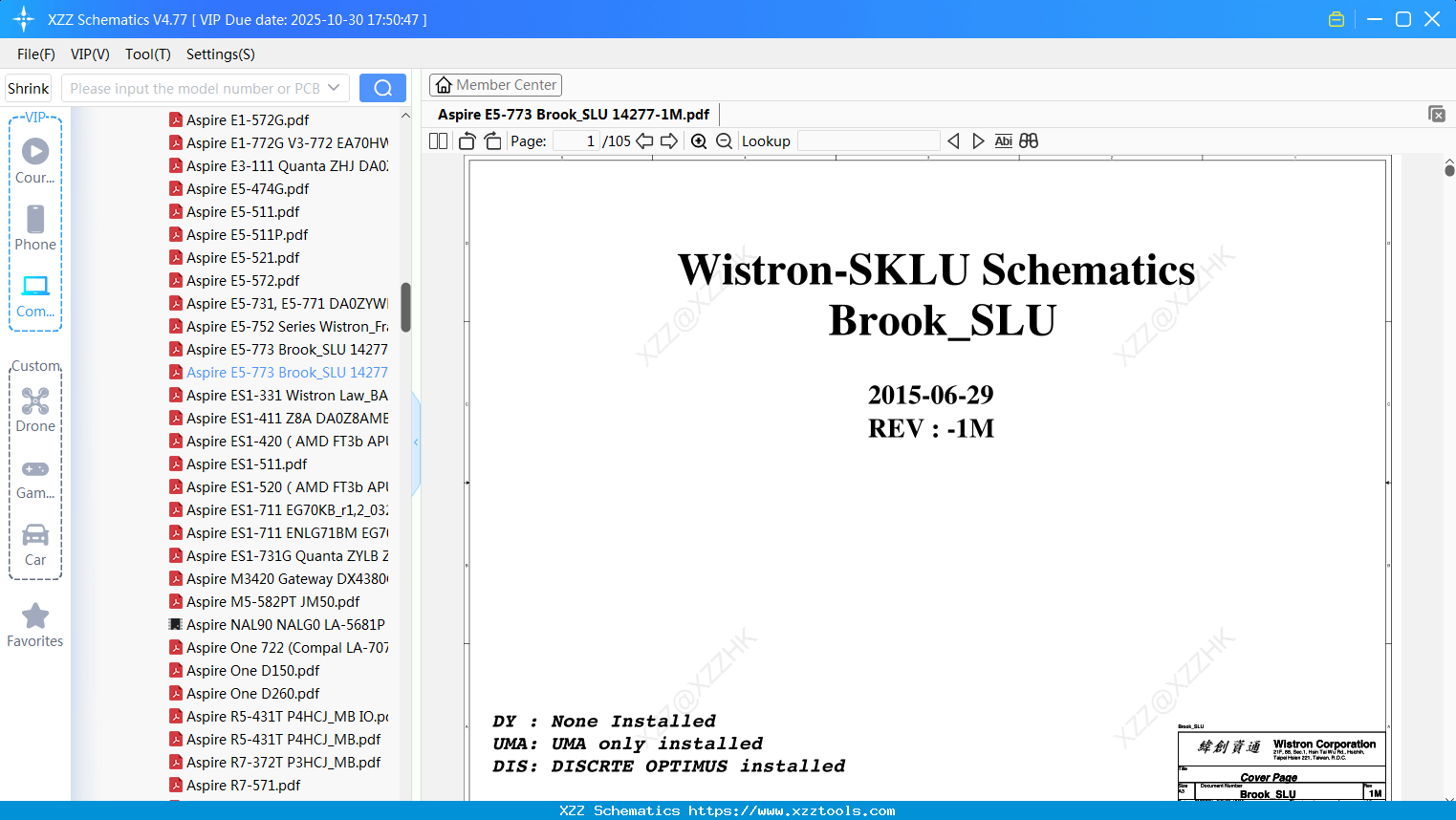Select the Aspire E5-773 Brook_SLU 14277-1M.pdf tab

click(574, 115)
